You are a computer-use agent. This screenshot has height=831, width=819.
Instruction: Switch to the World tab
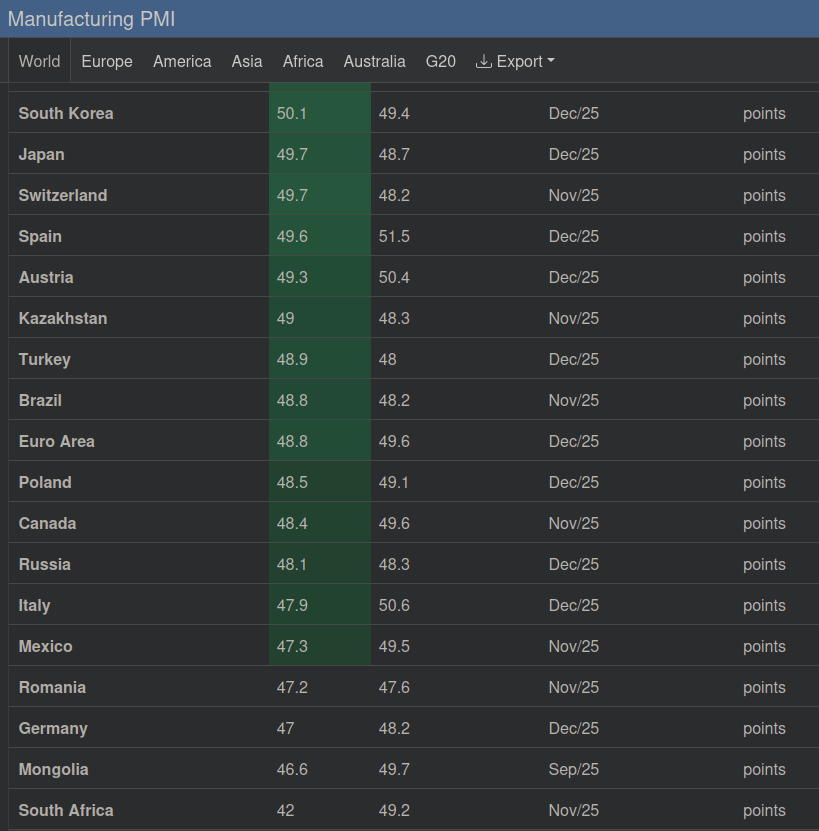click(x=39, y=61)
